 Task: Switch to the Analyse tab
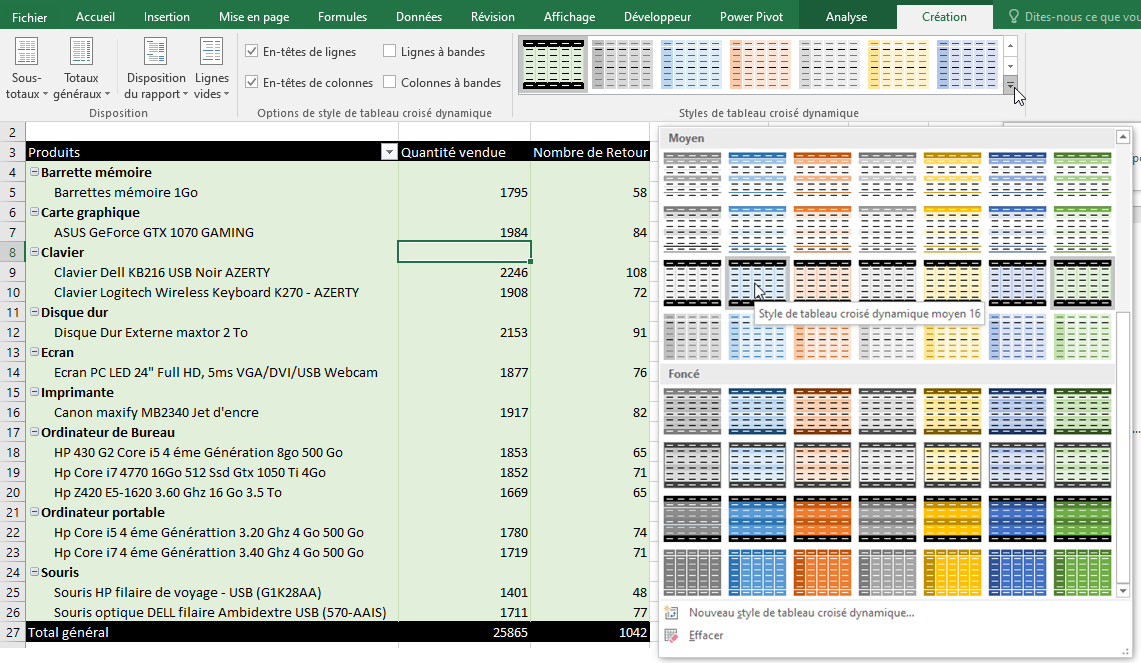[846, 17]
